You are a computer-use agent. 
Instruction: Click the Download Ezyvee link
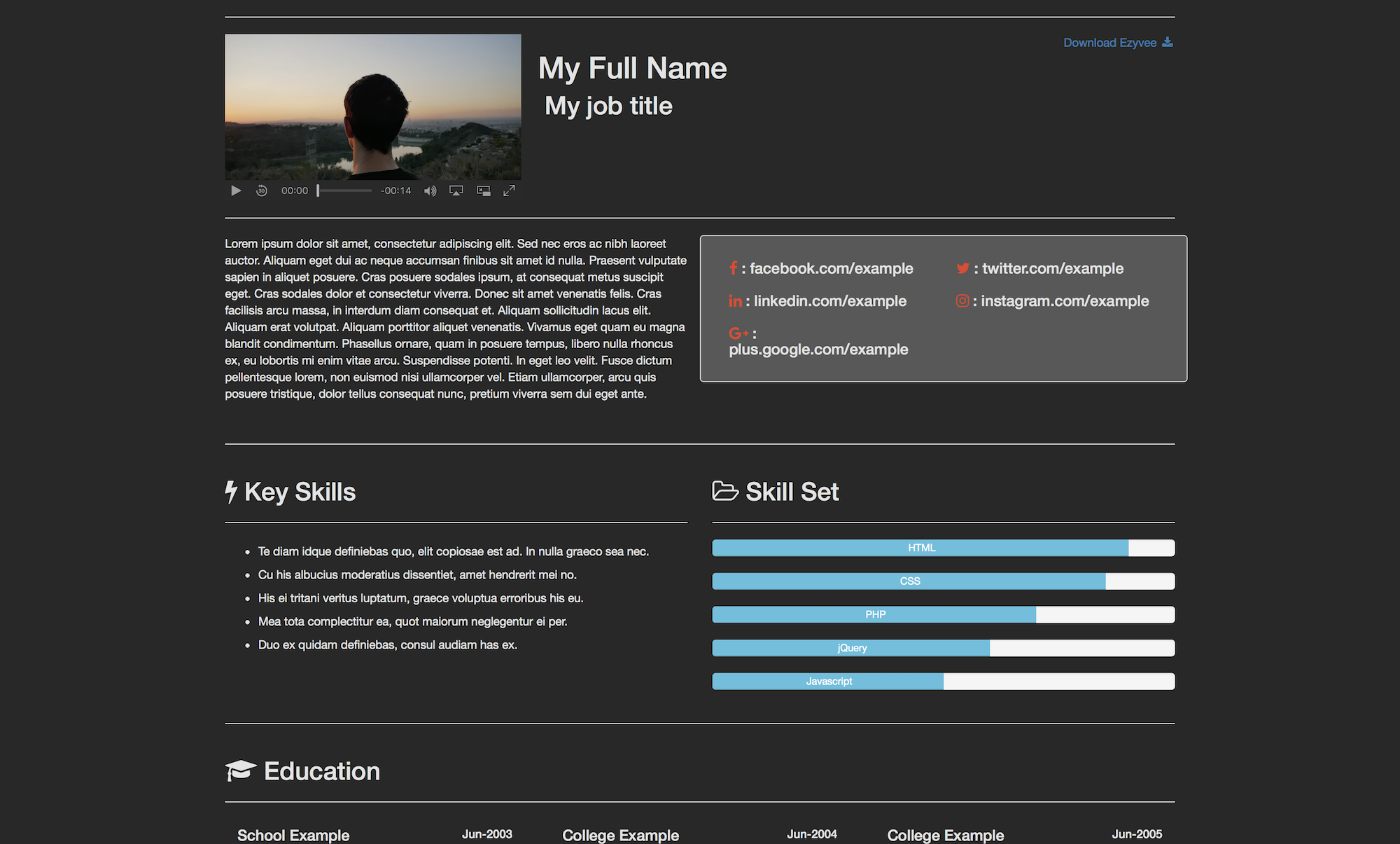click(x=1109, y=43)
